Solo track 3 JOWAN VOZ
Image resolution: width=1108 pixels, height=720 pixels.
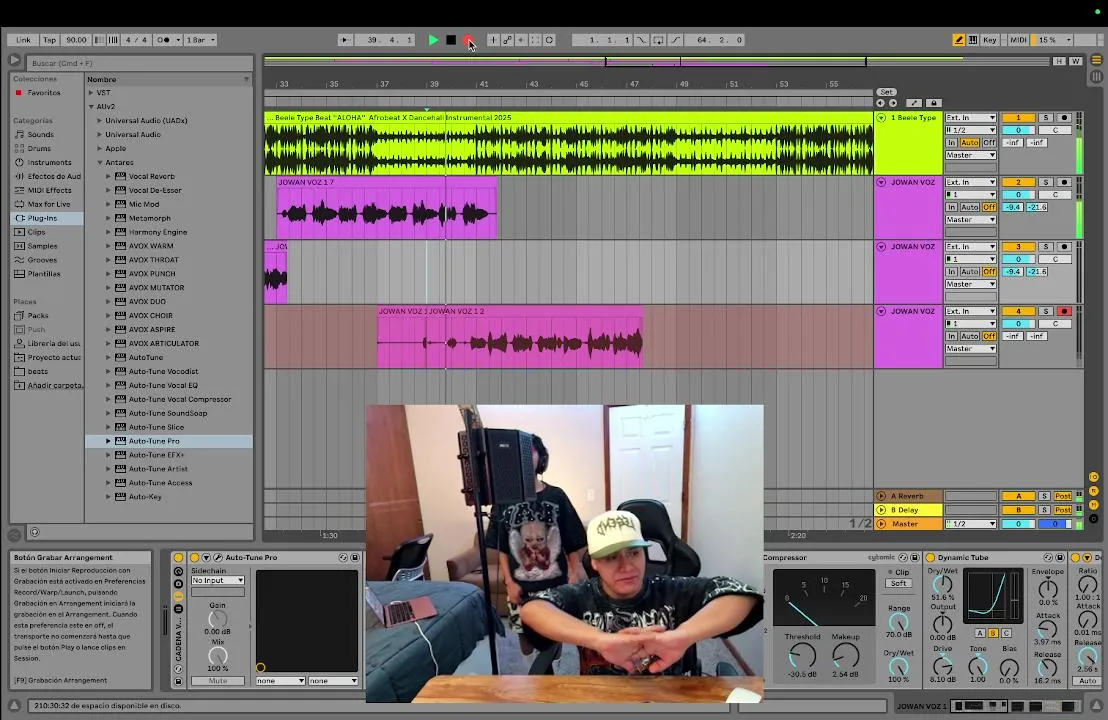(x=1046, y=247)
